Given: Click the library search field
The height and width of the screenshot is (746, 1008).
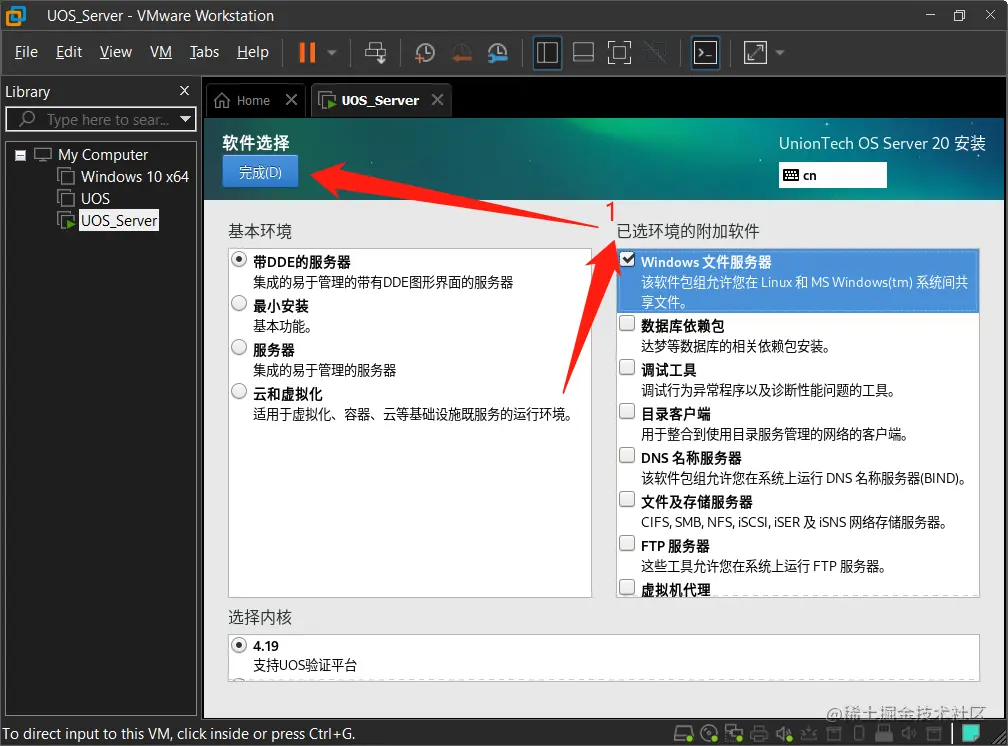Looking at the screenshot, I should click(101, 119).
